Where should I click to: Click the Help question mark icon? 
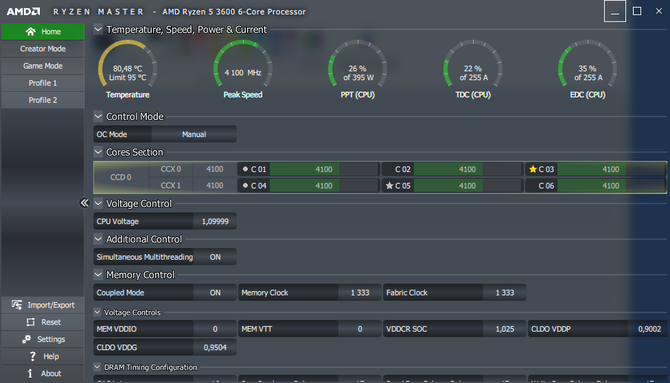point(32,356)
